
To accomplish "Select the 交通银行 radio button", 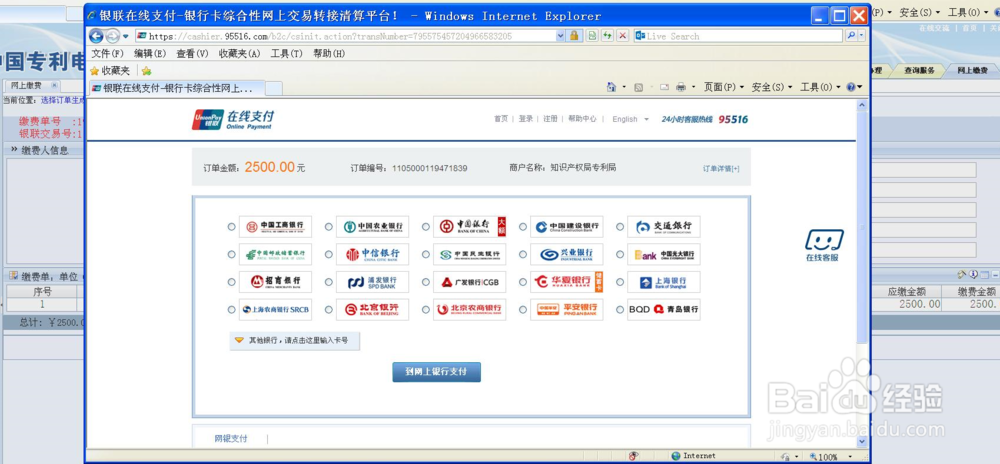I will 620,226.
